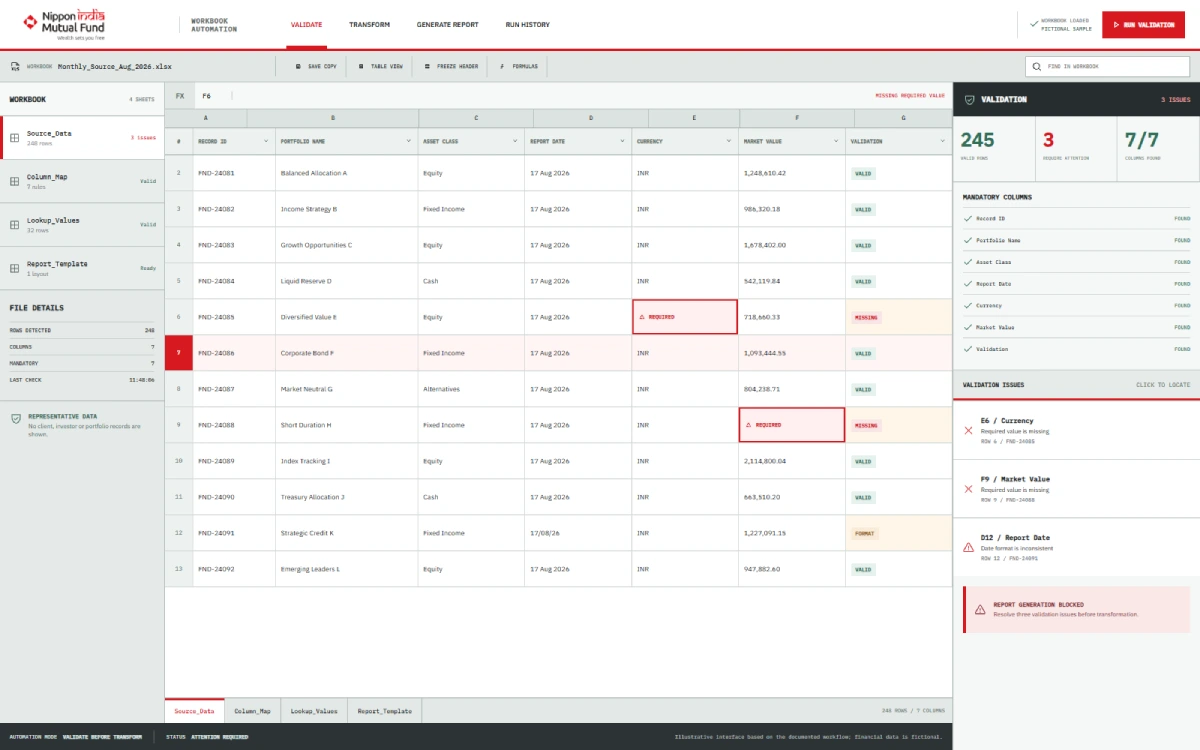
Task: Open the Validation column filter dropdown
Action: click(x=942, y=141)
